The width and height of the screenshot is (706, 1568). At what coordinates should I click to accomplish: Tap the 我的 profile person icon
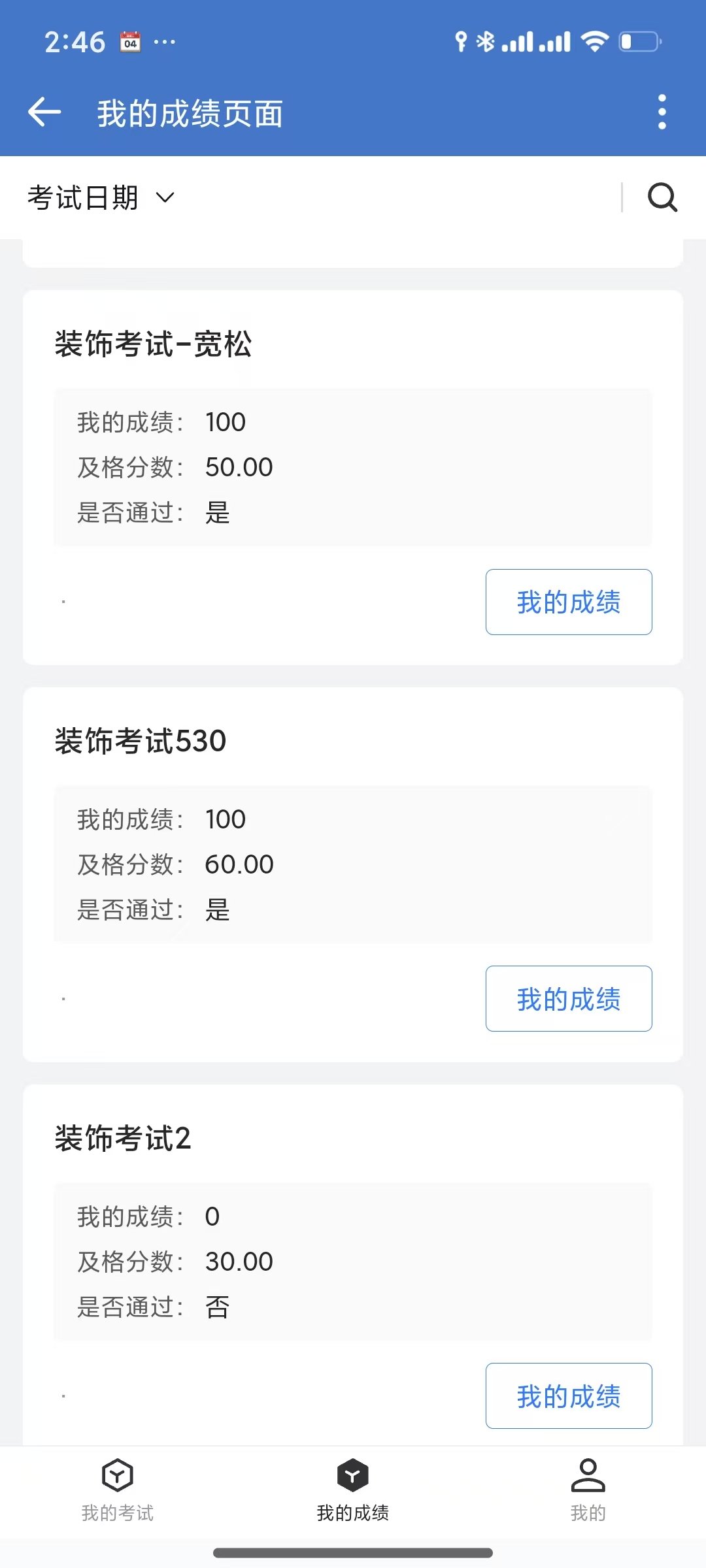588,1475
